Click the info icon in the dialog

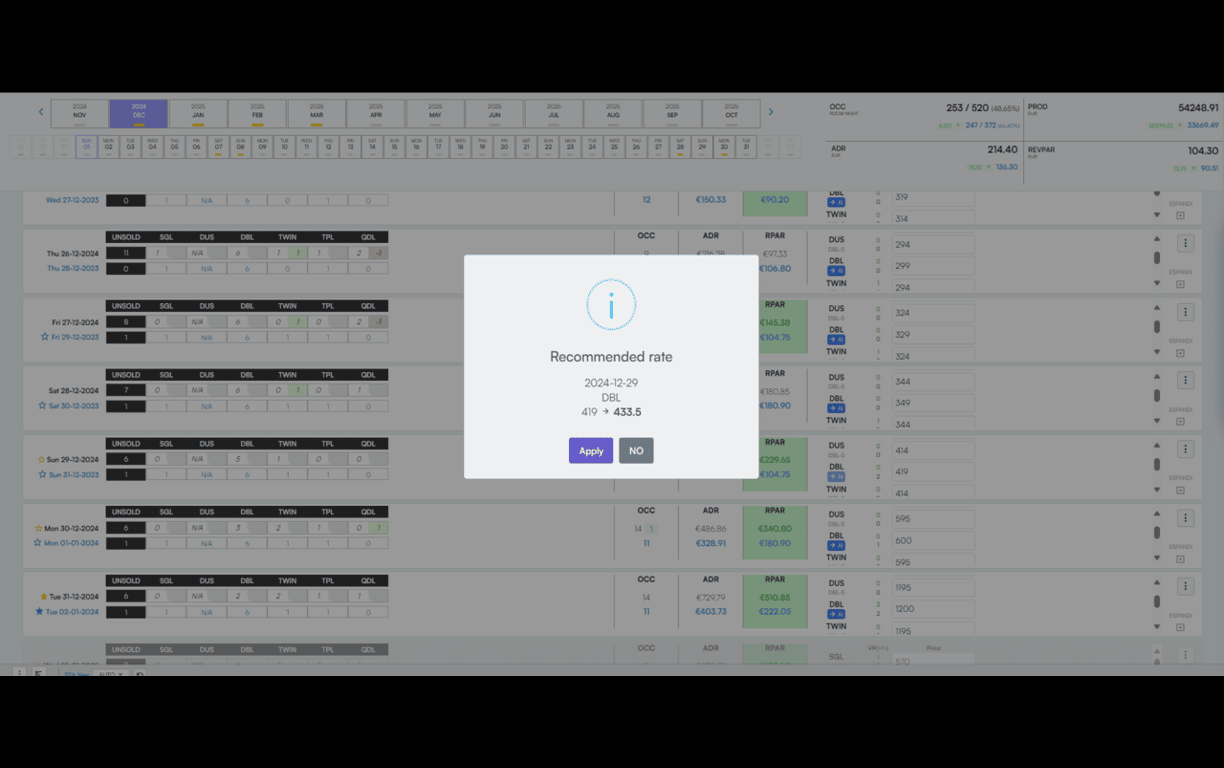click(x=611, y=304)
